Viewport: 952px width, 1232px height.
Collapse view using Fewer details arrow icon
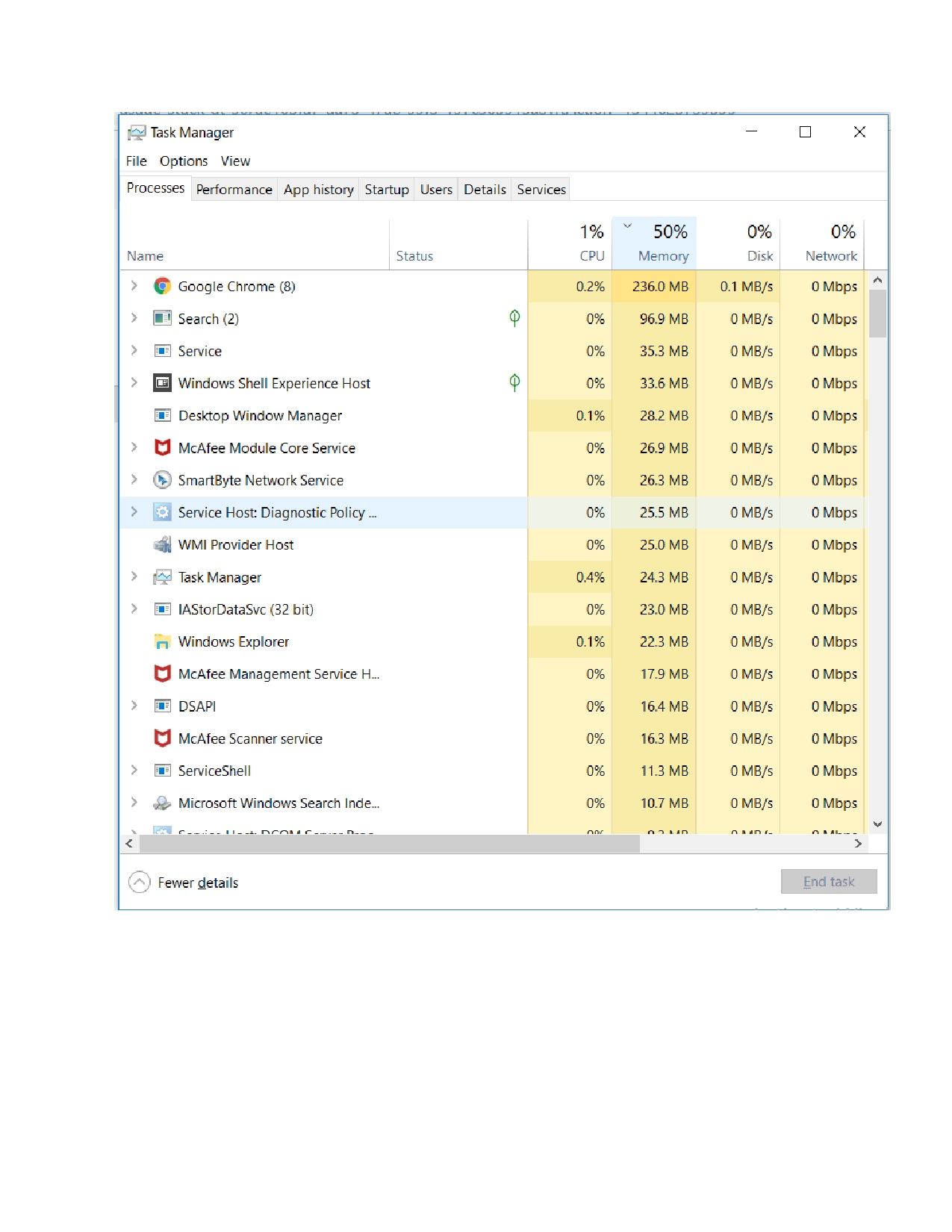(x=140, y=883)
